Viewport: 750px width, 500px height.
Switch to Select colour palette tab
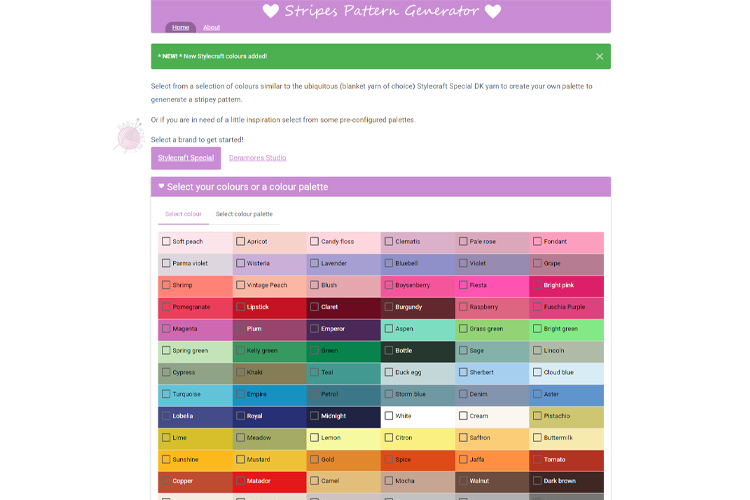point(244,214)
